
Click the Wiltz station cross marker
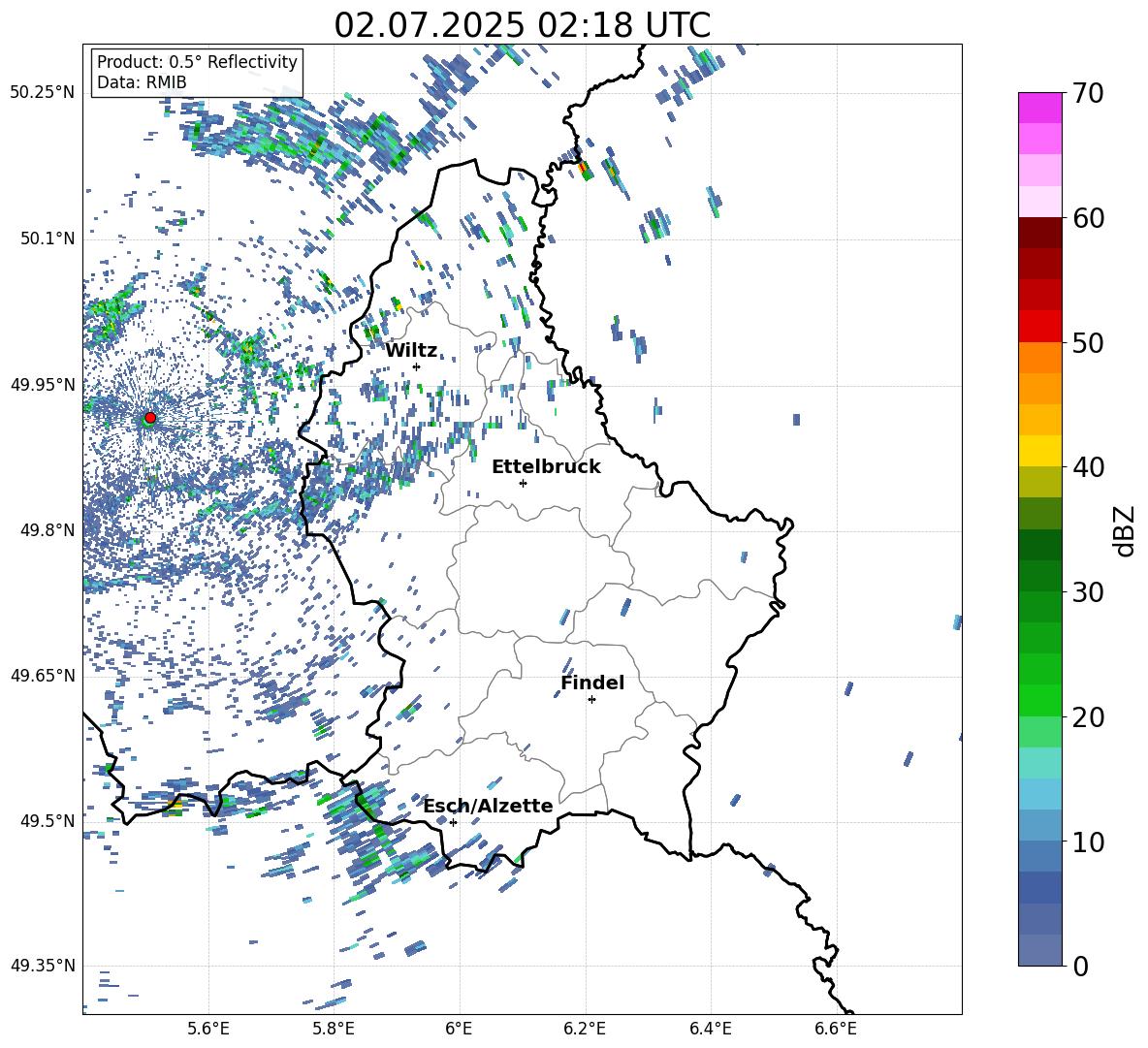tap(417, 366)
